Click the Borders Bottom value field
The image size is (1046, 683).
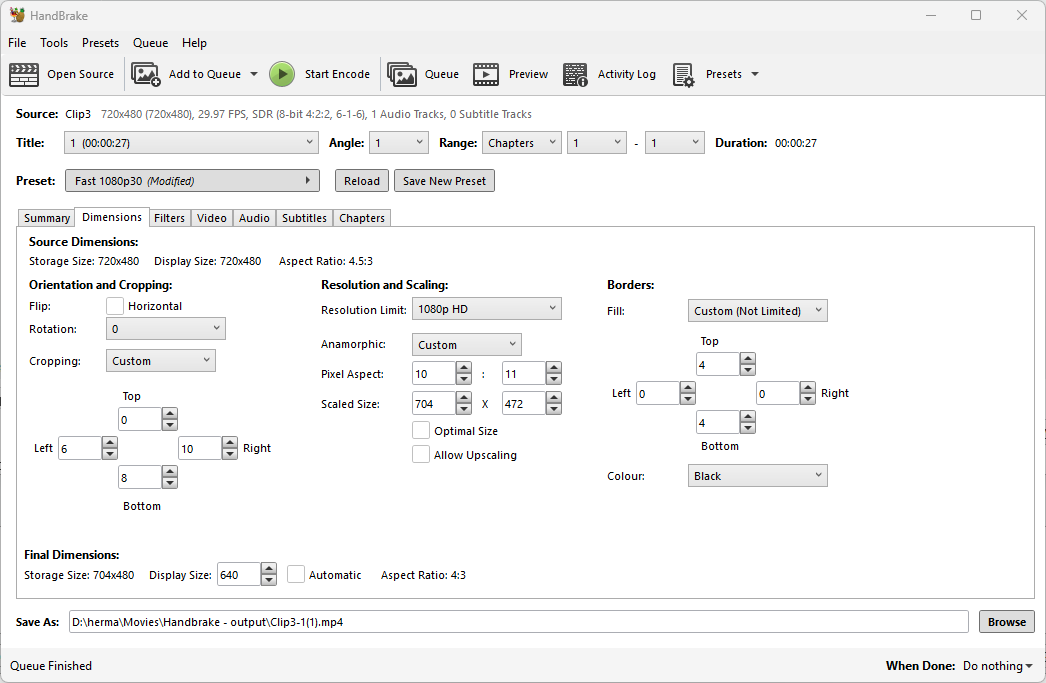pyautogui.click(x=718, y=422)
